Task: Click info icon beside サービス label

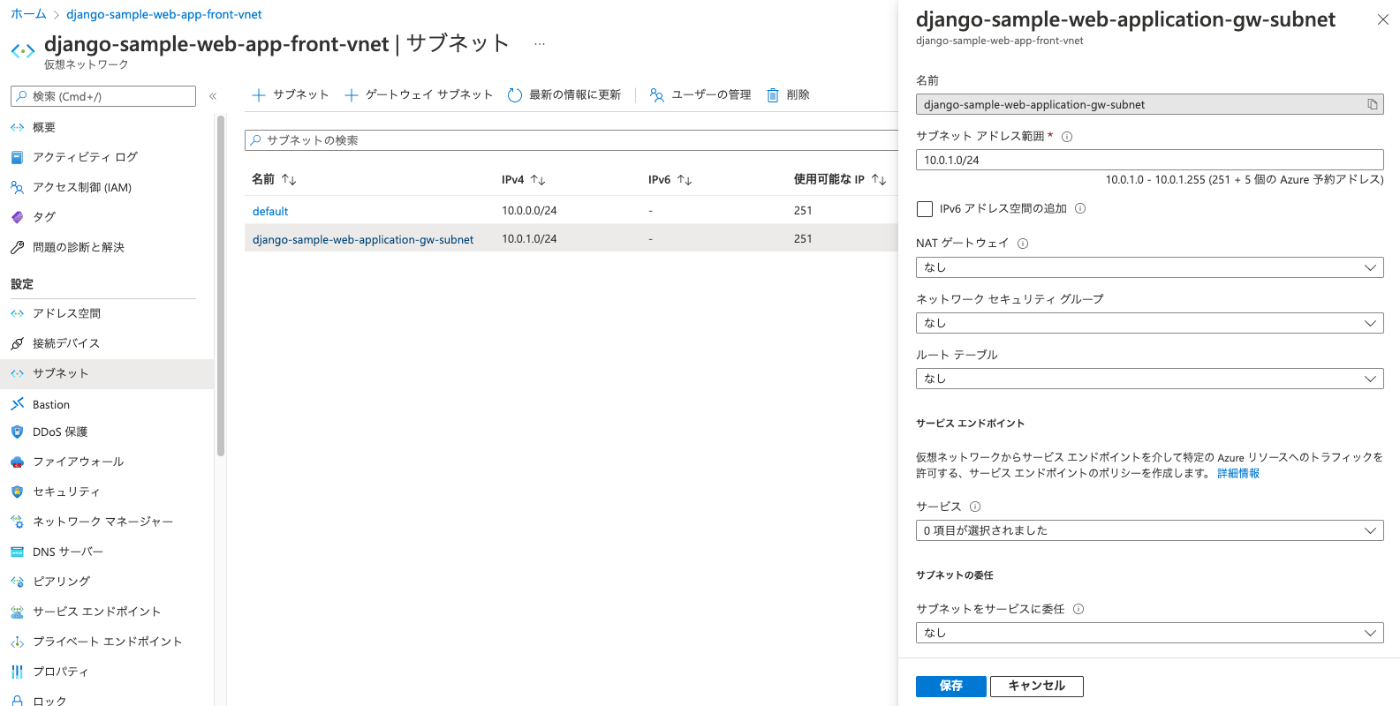Action: point(975,507)
